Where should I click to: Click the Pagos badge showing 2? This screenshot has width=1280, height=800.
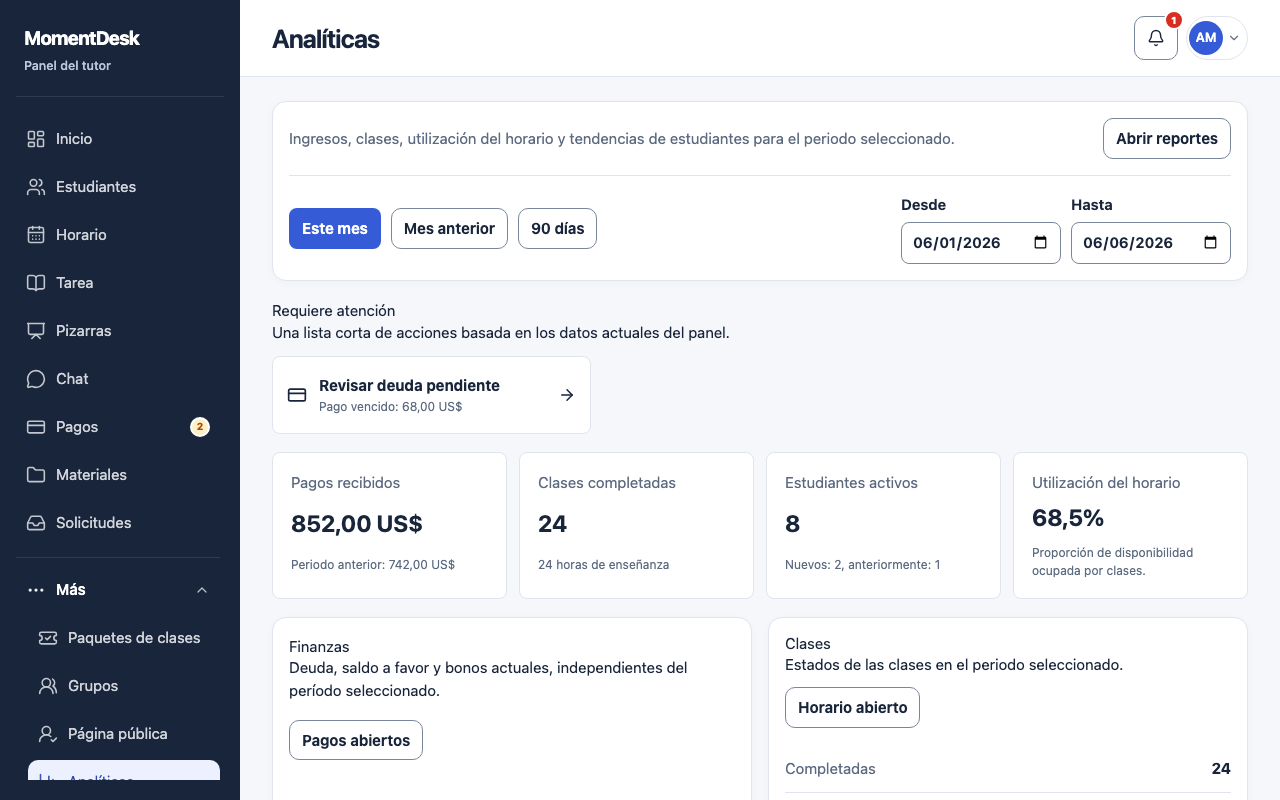pos(200,427)
